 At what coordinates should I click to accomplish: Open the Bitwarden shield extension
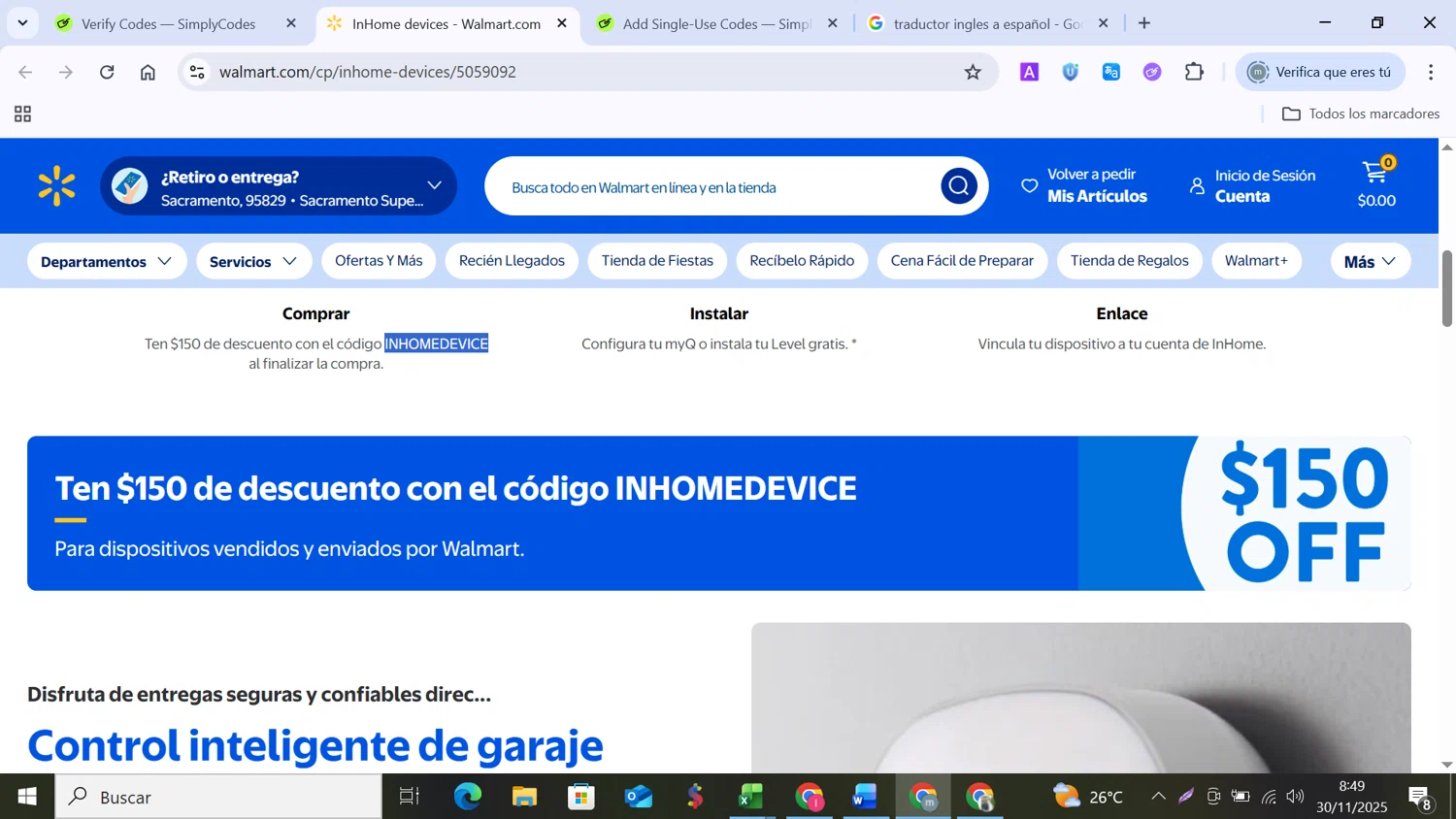[x=1071, y=72]
